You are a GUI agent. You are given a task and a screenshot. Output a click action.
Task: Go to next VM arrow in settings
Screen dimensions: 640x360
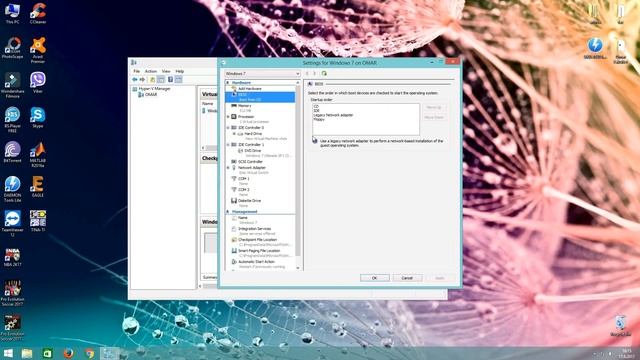tap(314, 73)
